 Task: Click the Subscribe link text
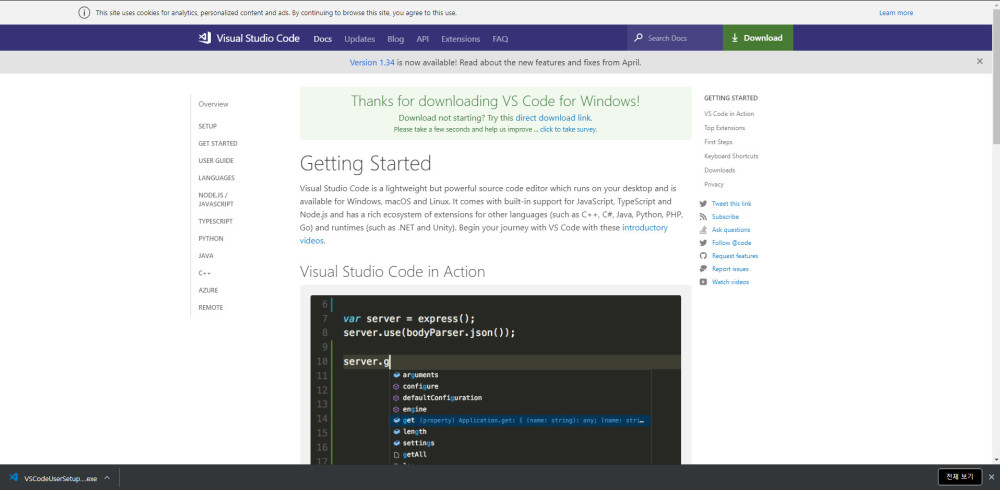725,217
